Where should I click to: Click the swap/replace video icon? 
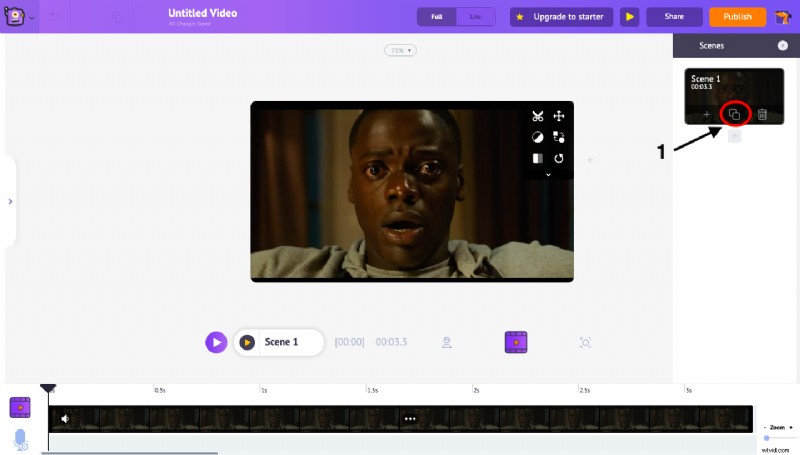[x=559, y=137]
